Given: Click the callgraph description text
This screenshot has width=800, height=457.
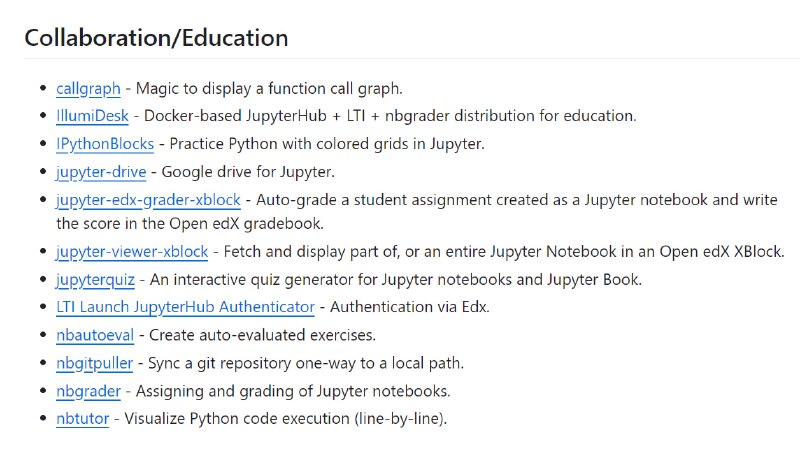Looking at the screenshot, I should click(269, 89).
